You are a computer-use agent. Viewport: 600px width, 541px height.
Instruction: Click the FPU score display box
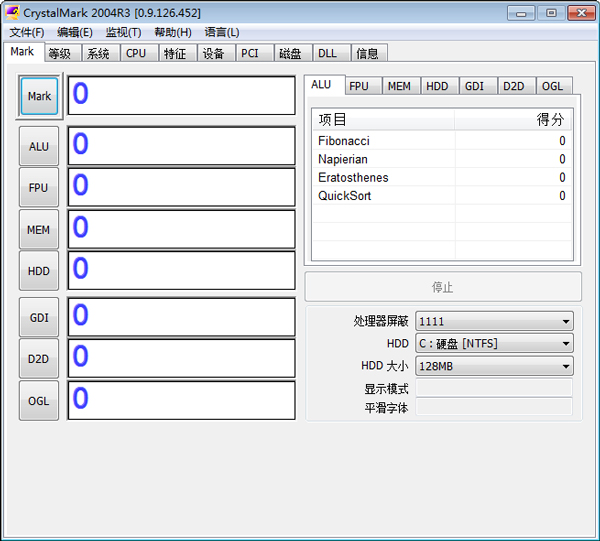click(x=181, y=187)
